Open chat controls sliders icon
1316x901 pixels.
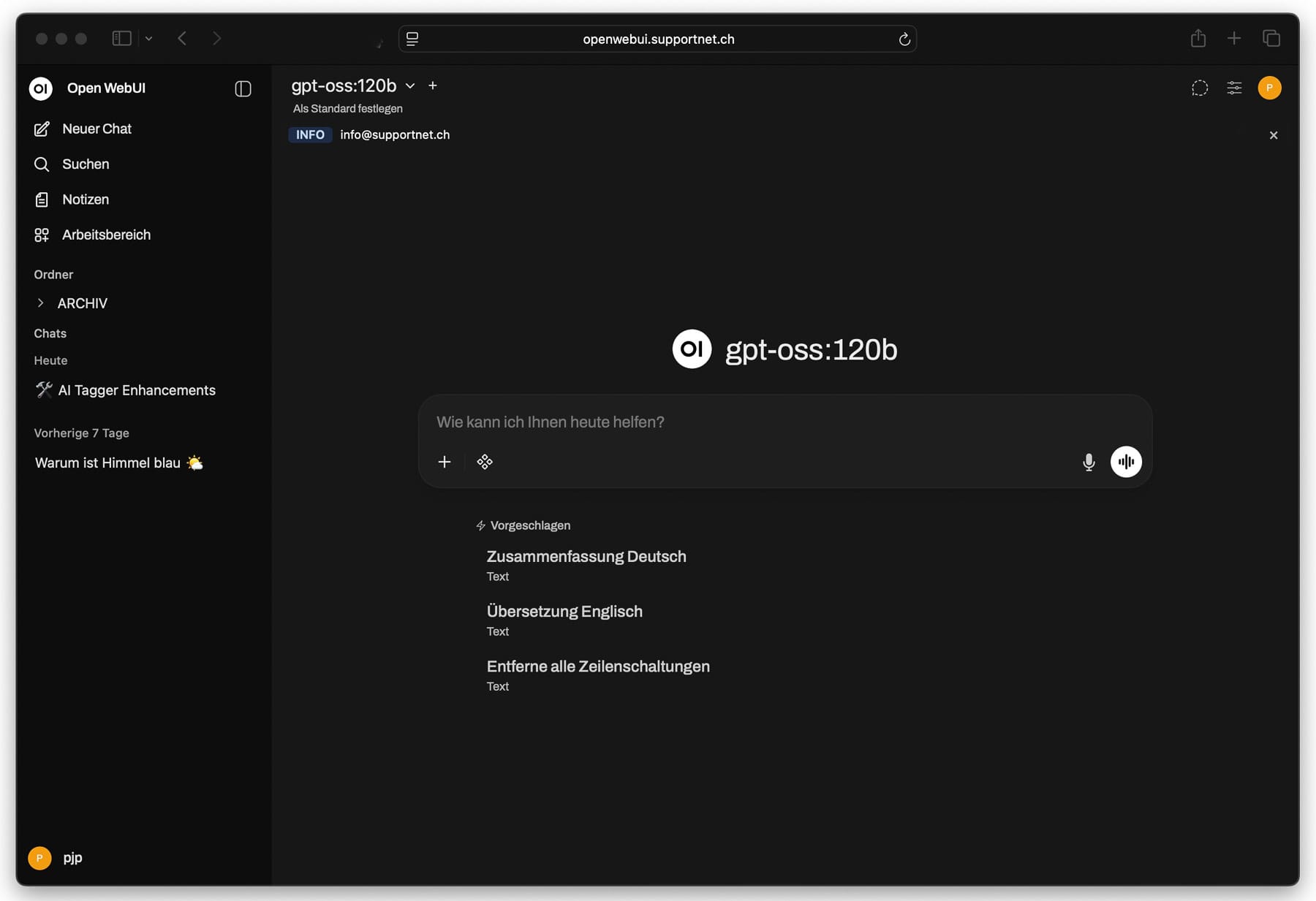click(1234, 88)
